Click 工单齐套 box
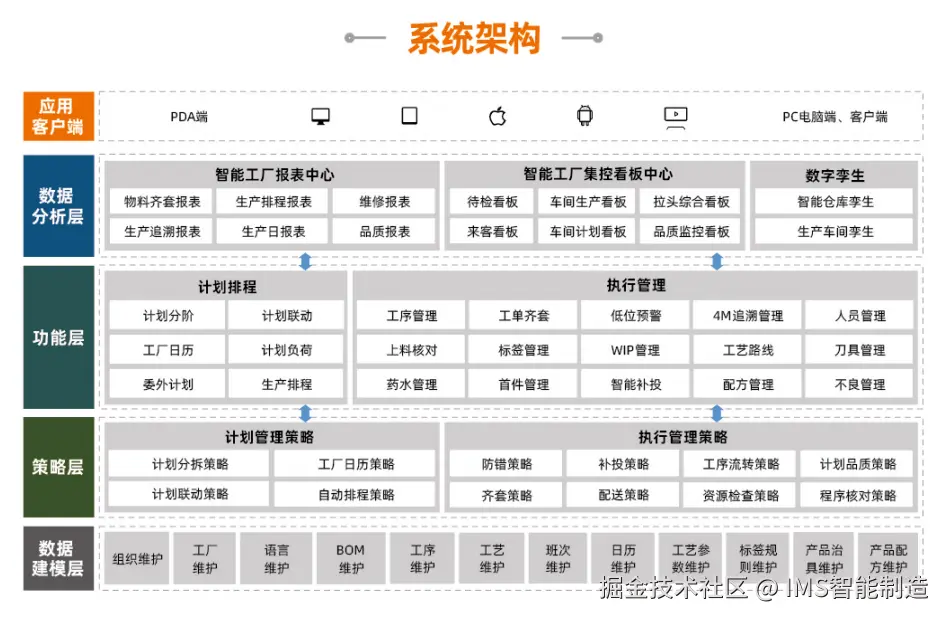This screenshot has width=947, height=620. 524,316
